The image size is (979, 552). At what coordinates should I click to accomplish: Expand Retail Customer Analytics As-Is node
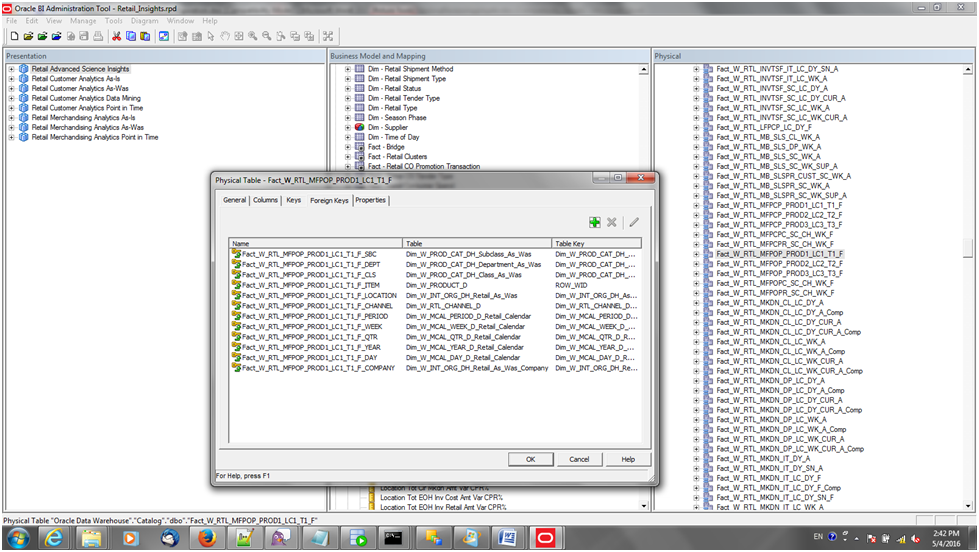11,79
